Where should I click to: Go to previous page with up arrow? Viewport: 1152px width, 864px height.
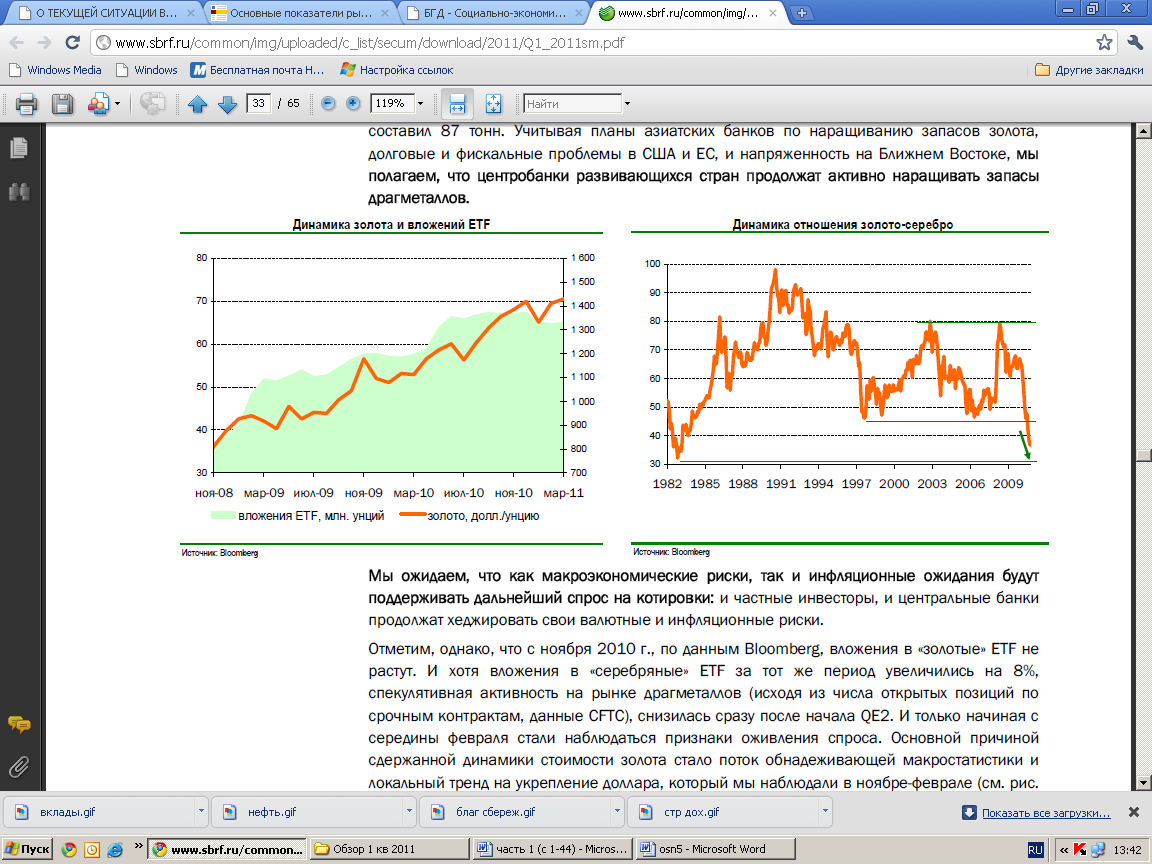pyautogui.click(x=197, y=104)
